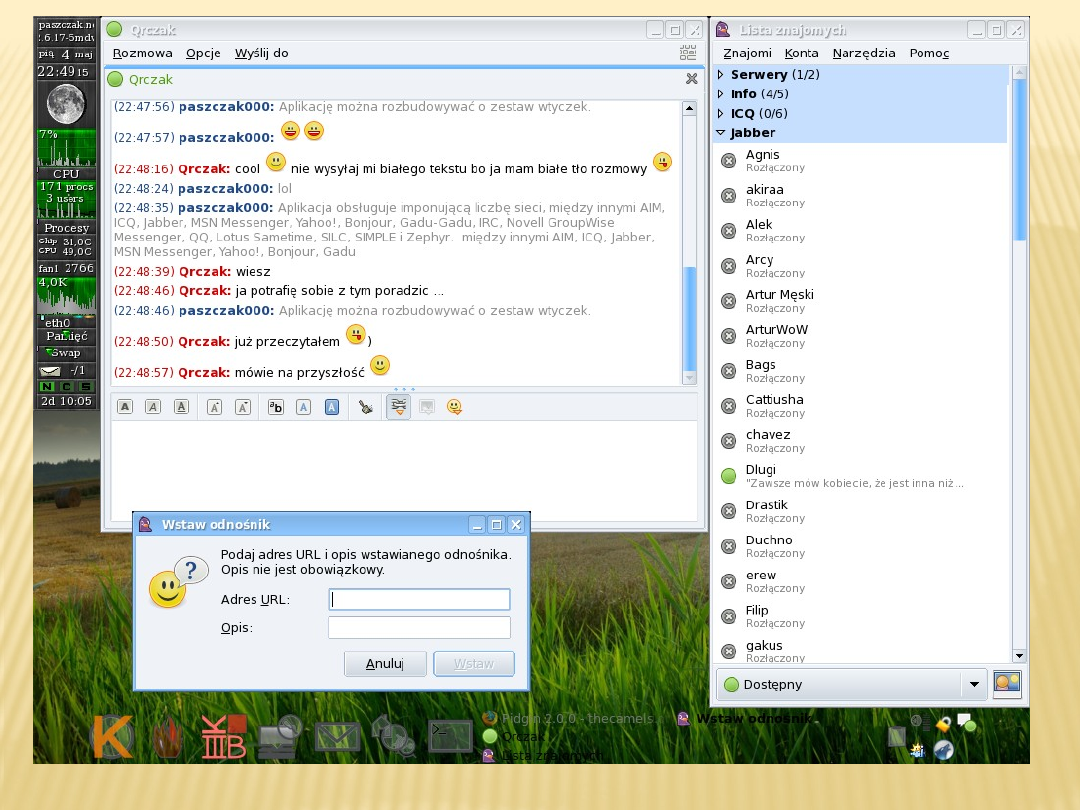Open the Rozmowa menu

[x=142, y=53]
